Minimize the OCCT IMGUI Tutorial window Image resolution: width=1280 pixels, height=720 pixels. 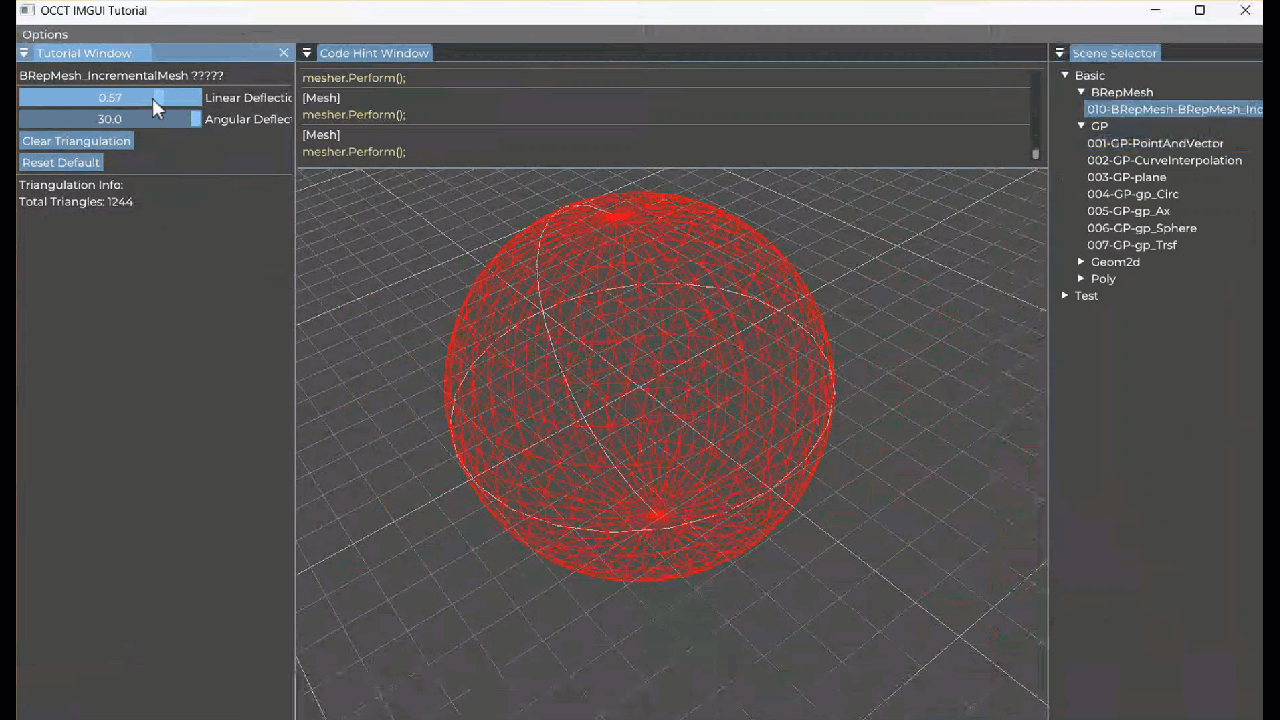click(x=1156, y=11)
